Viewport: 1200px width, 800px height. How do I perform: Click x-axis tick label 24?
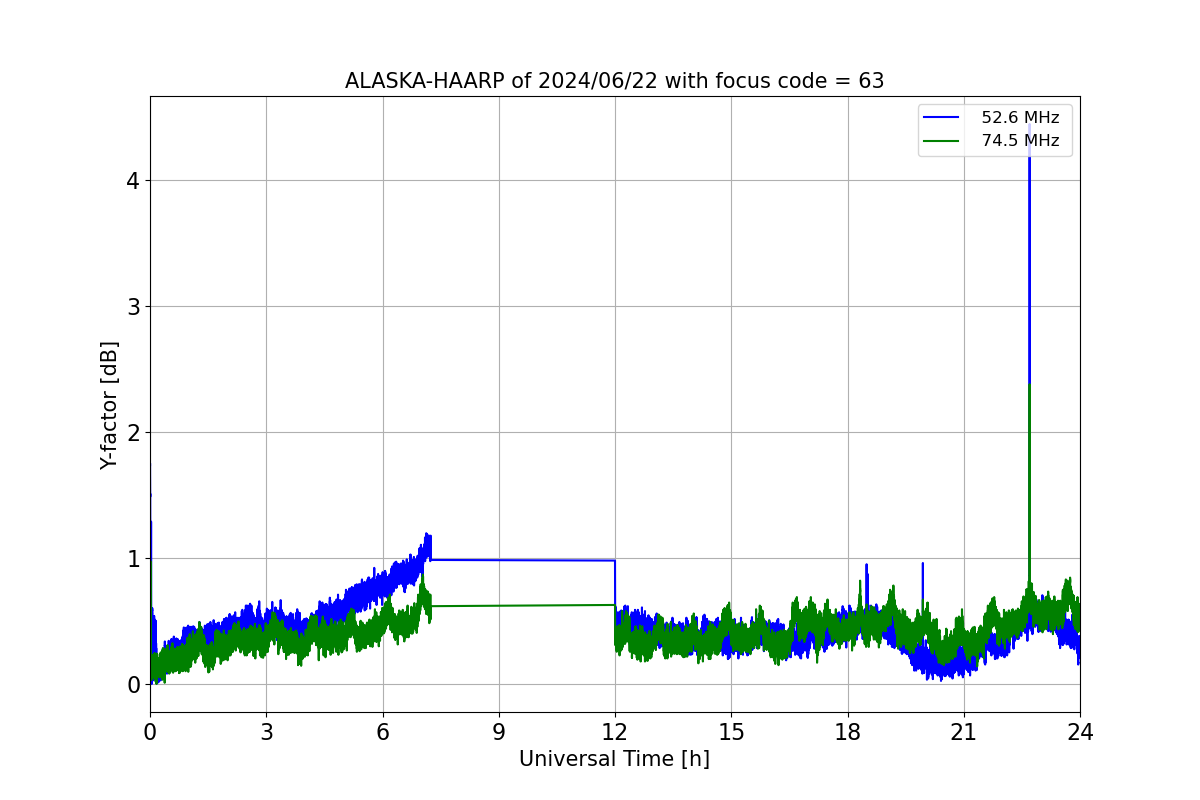1080,732
